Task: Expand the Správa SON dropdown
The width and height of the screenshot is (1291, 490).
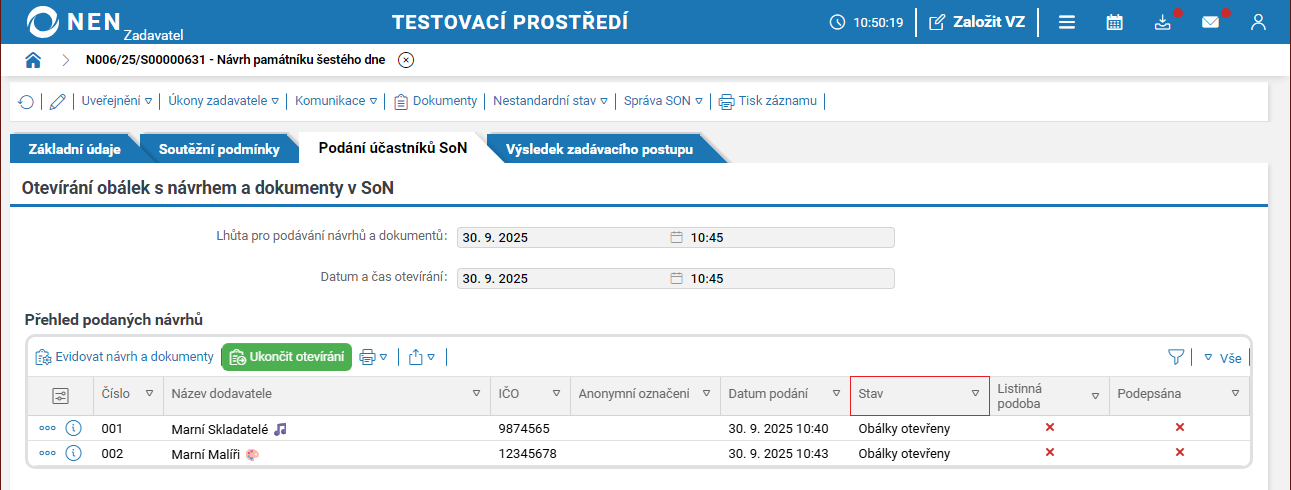Action: [664, 101]
